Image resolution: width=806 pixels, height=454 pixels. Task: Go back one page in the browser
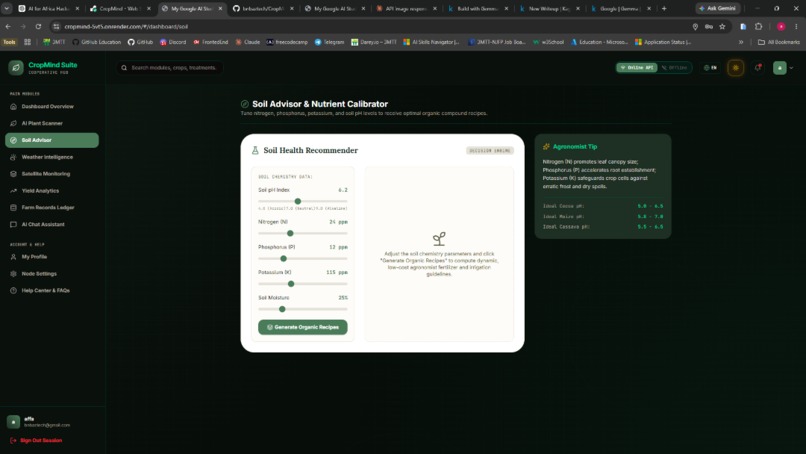pos(8,26)
